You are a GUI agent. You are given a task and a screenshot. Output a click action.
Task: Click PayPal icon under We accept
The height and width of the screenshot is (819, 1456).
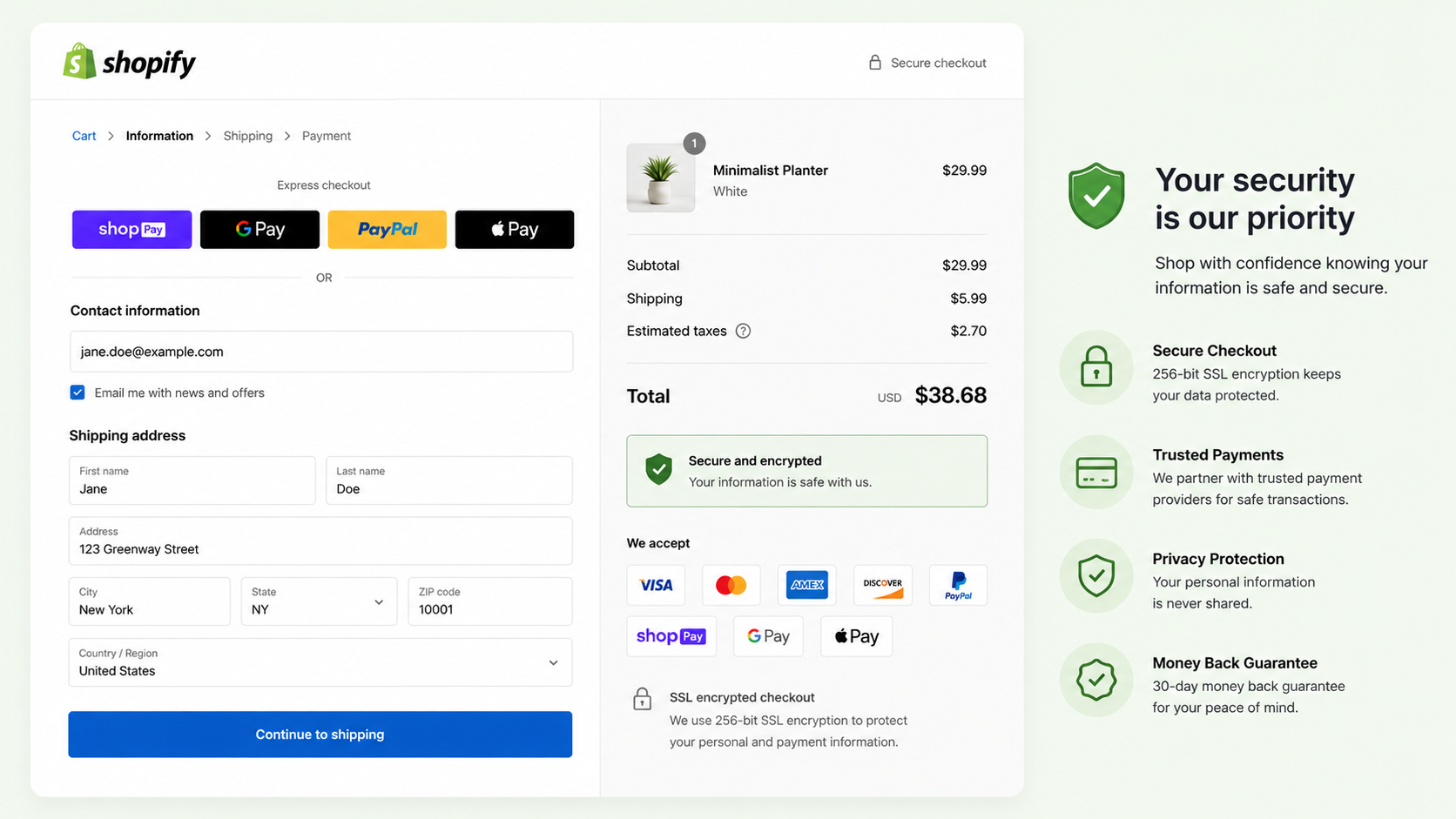(x=958, y=585)
